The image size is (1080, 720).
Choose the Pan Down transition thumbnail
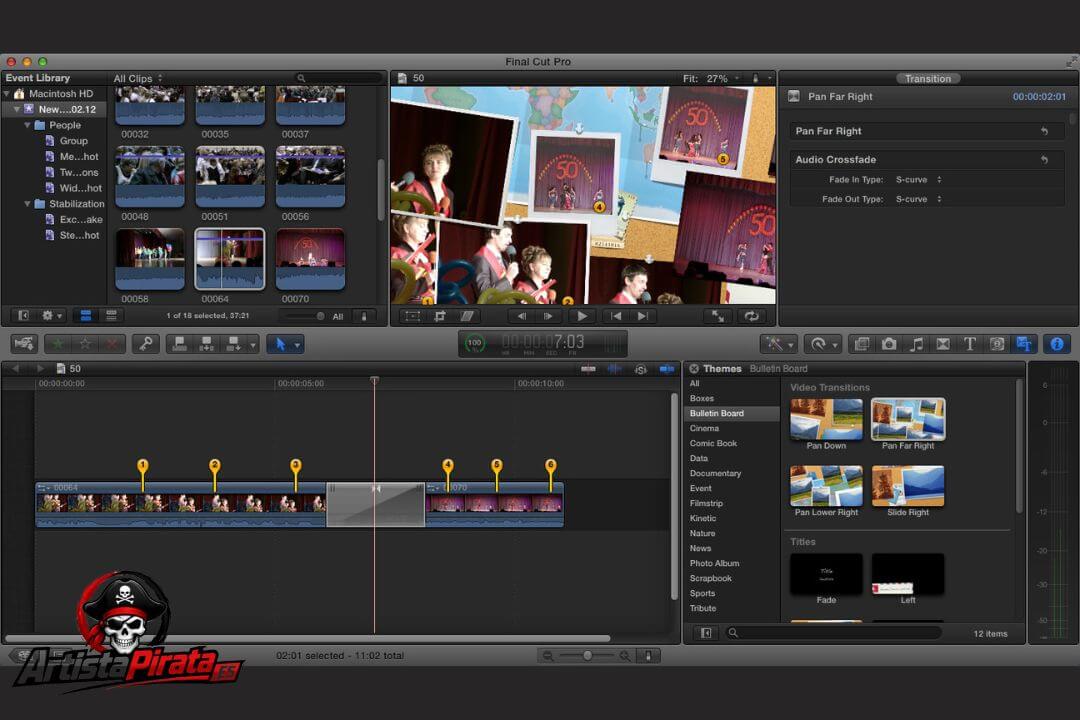826,419
